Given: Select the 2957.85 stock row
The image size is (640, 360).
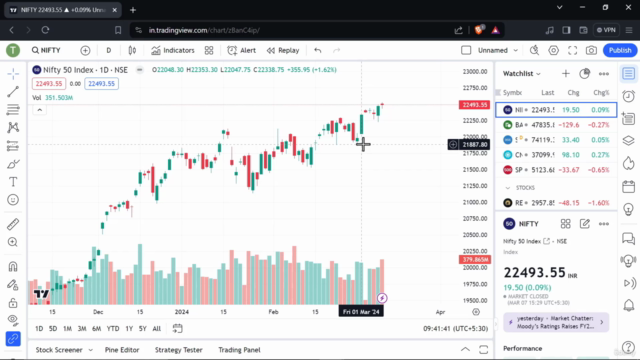Looking at the screenshot, I should coord(556,203).
